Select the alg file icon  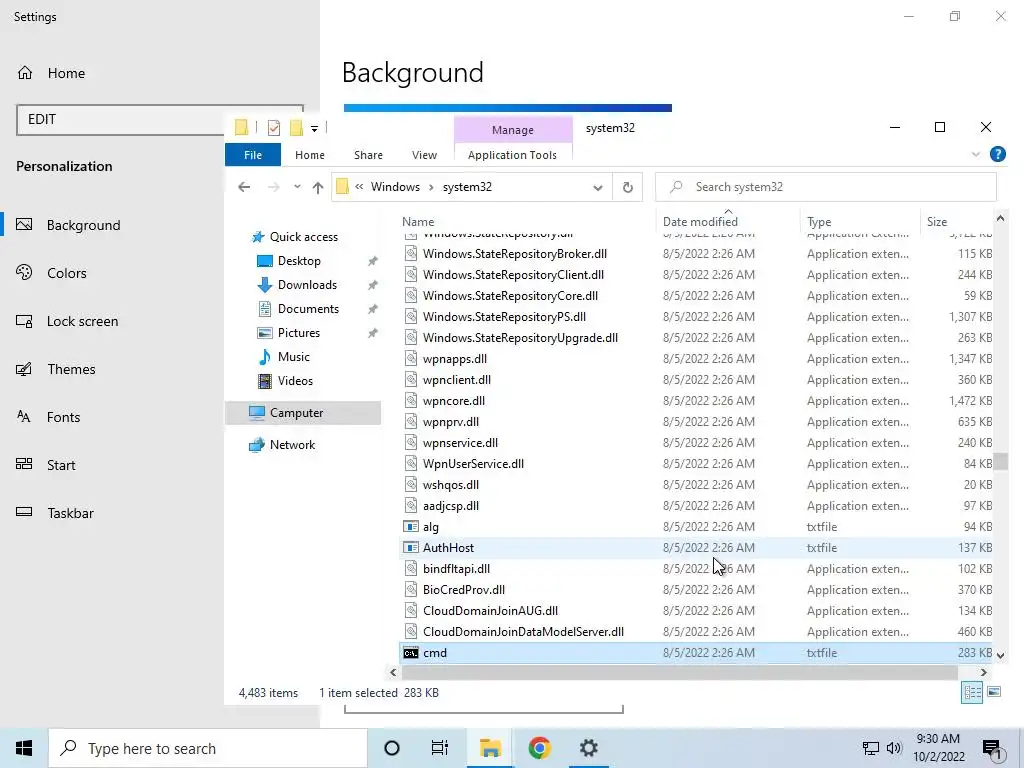[x=411, y=526]
